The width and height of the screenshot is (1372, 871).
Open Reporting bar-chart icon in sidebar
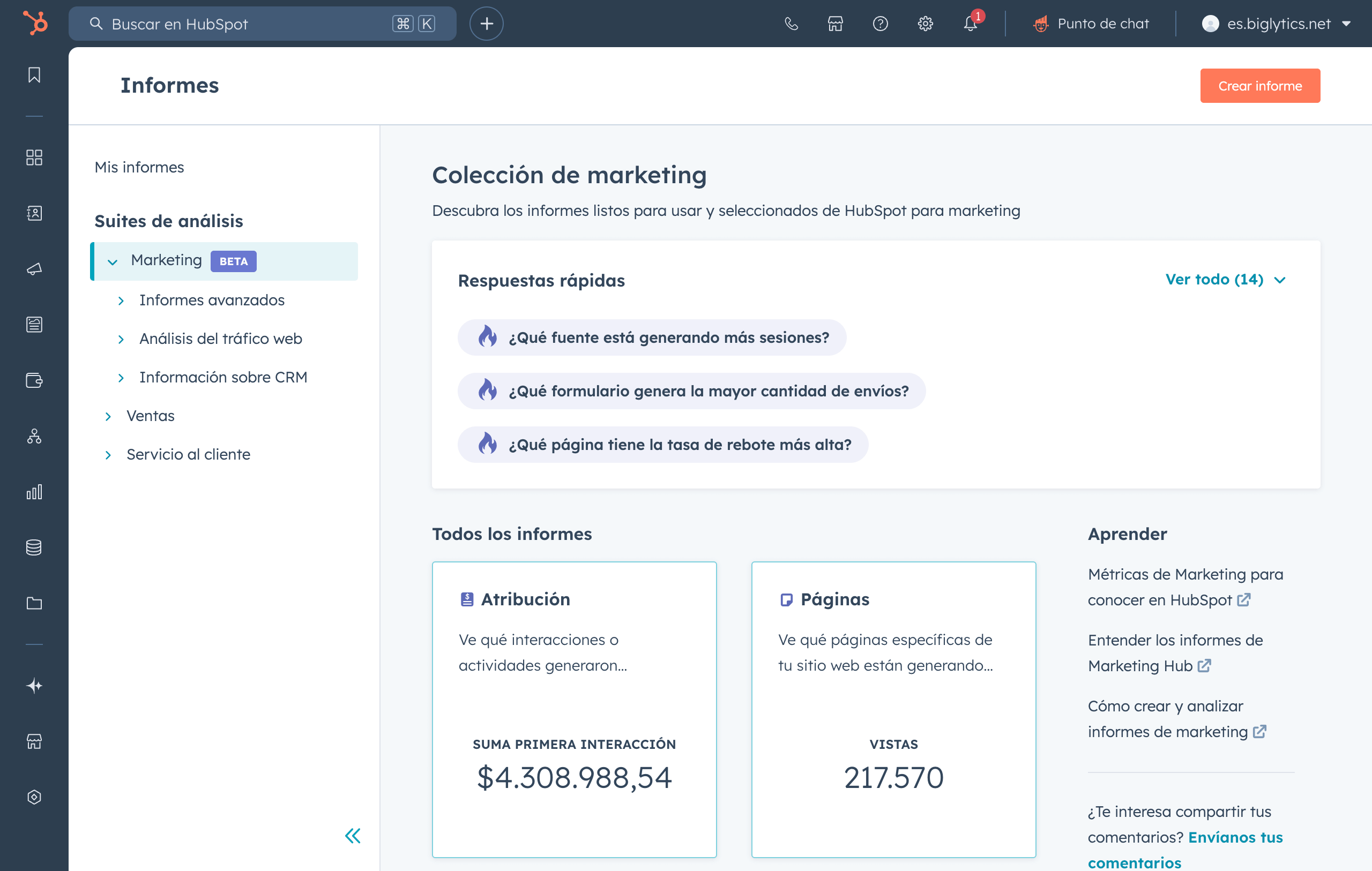[34, 492]
